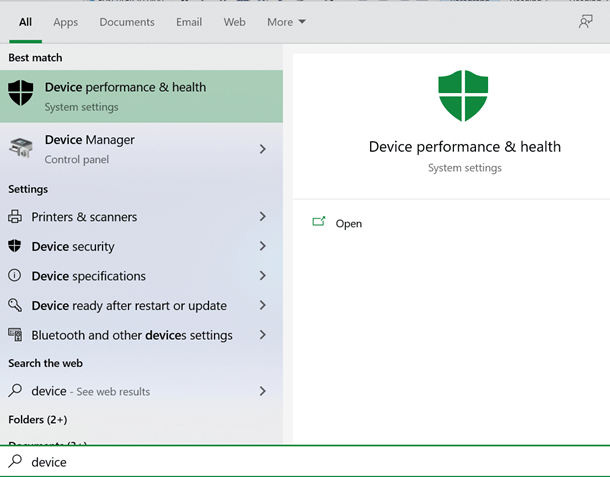
Task: Click the printer icon beside Printers & scanners
Action: point(15,216)
